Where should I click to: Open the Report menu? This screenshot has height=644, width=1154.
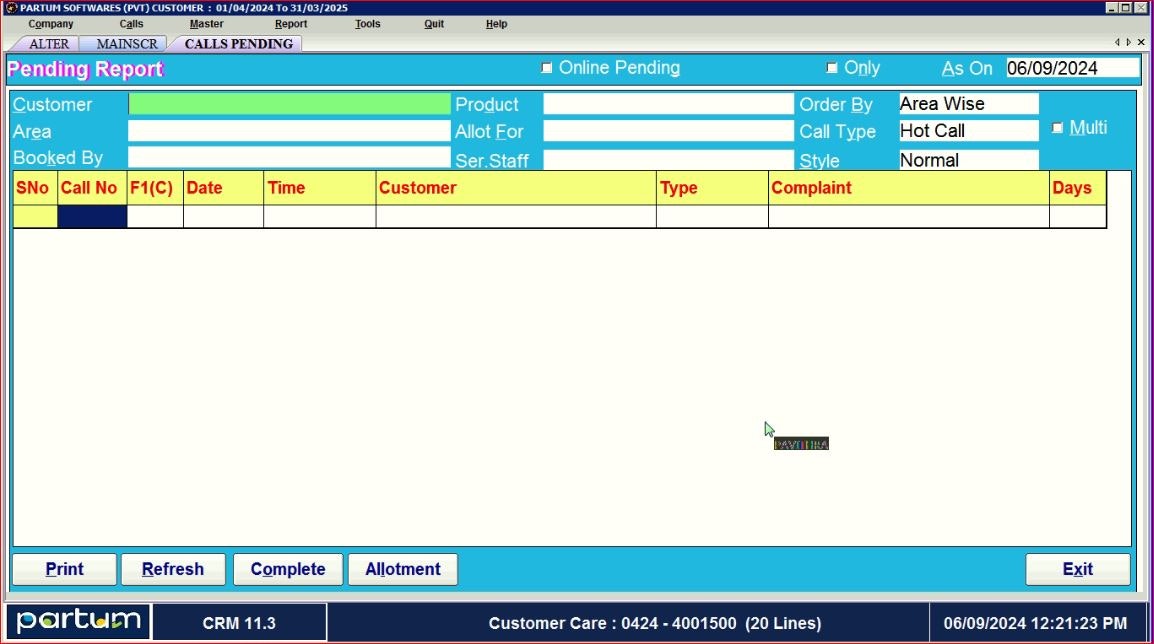290,23
